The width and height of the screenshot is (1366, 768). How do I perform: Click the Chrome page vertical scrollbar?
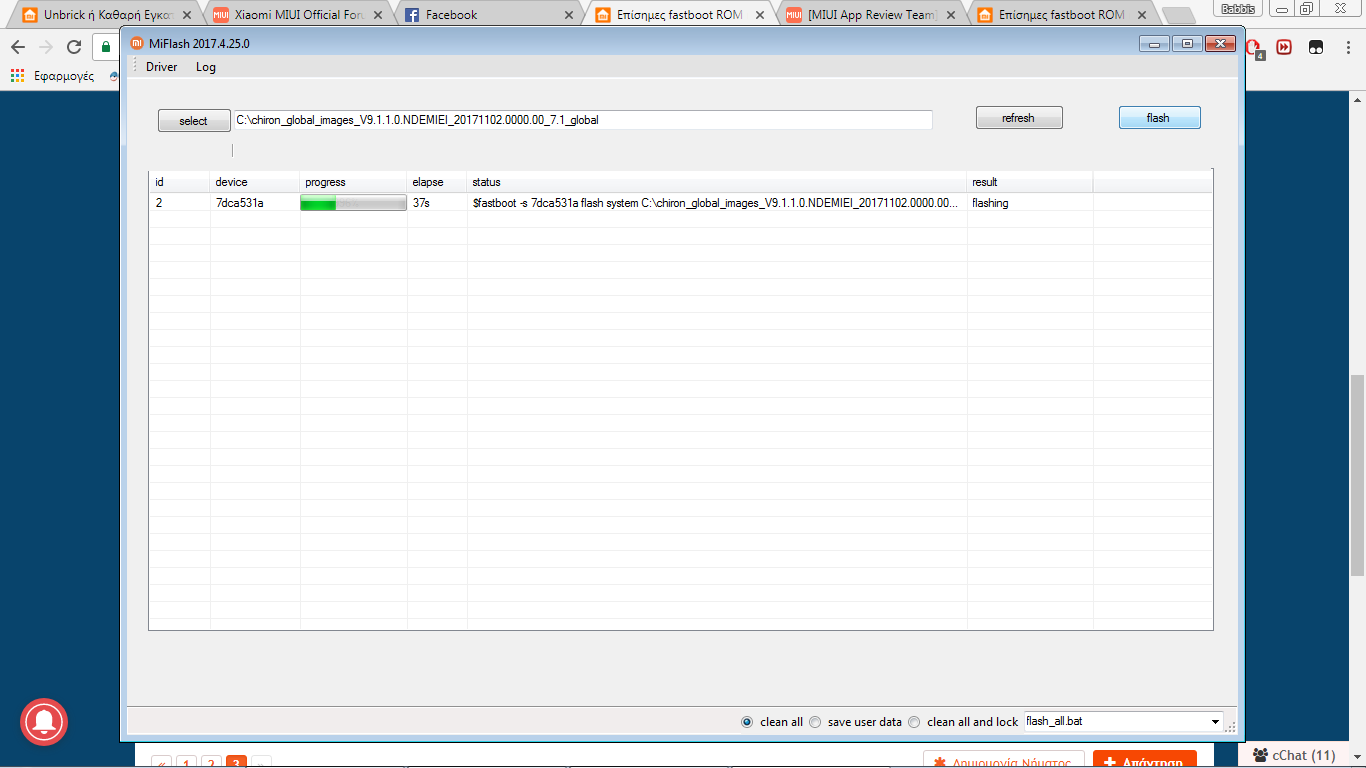pos(1357,476)
